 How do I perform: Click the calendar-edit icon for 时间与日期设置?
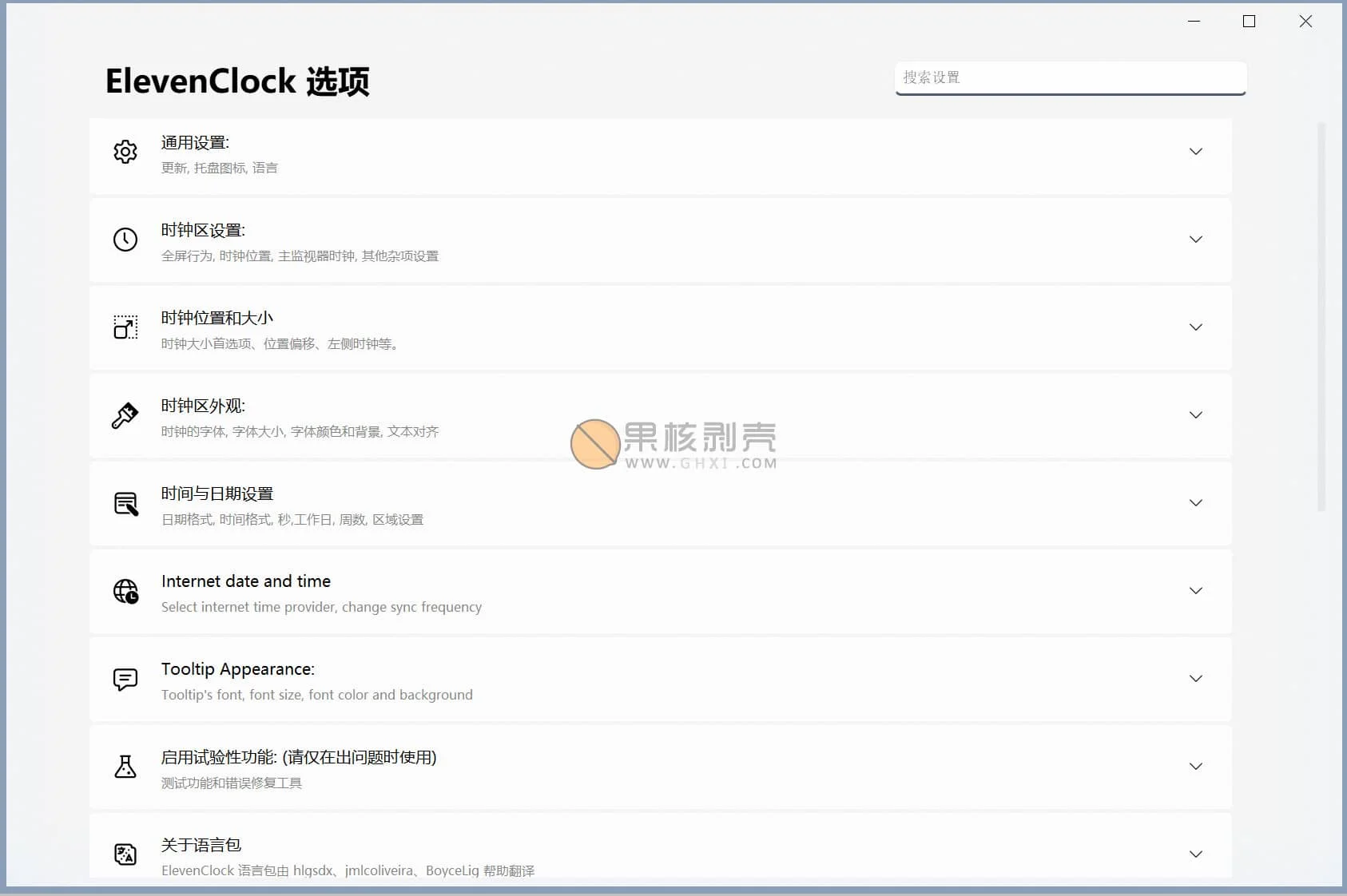125,503
